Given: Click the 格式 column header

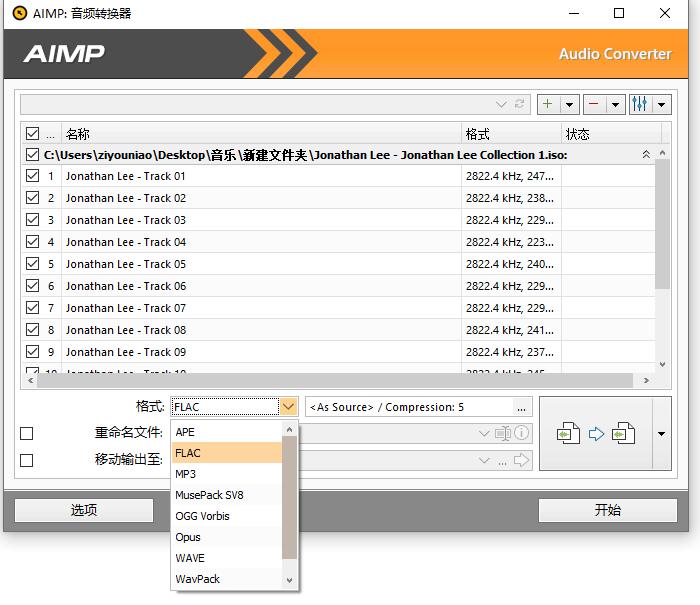Looking at the screenshot, I should (x=511, y=134).
